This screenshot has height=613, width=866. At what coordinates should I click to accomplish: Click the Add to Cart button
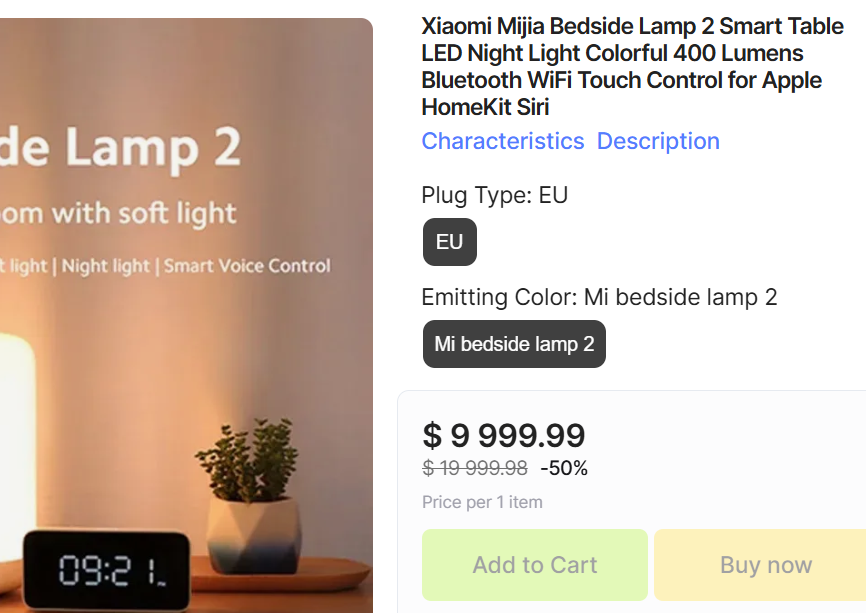tap(535, 565)
